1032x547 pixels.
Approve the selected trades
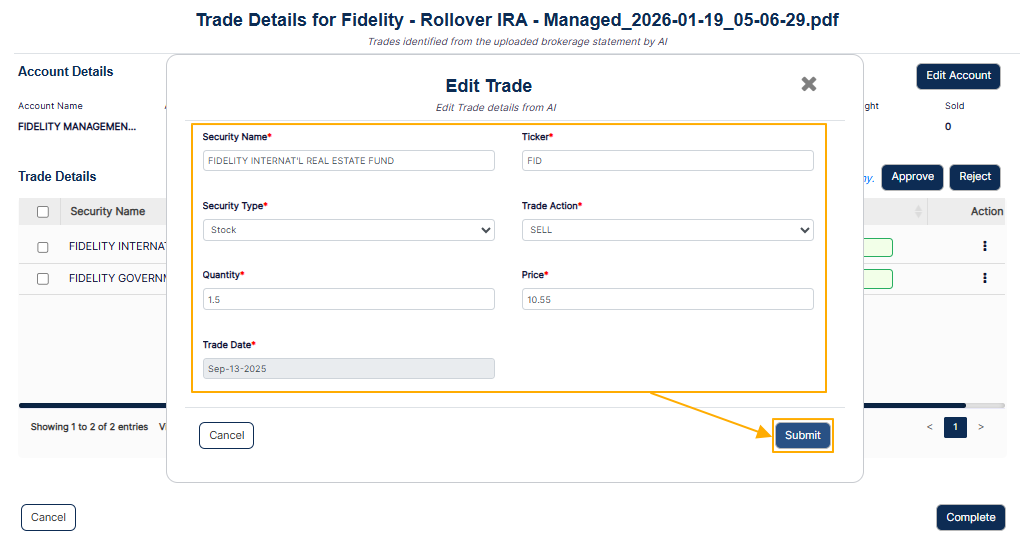tap(912, 176)
